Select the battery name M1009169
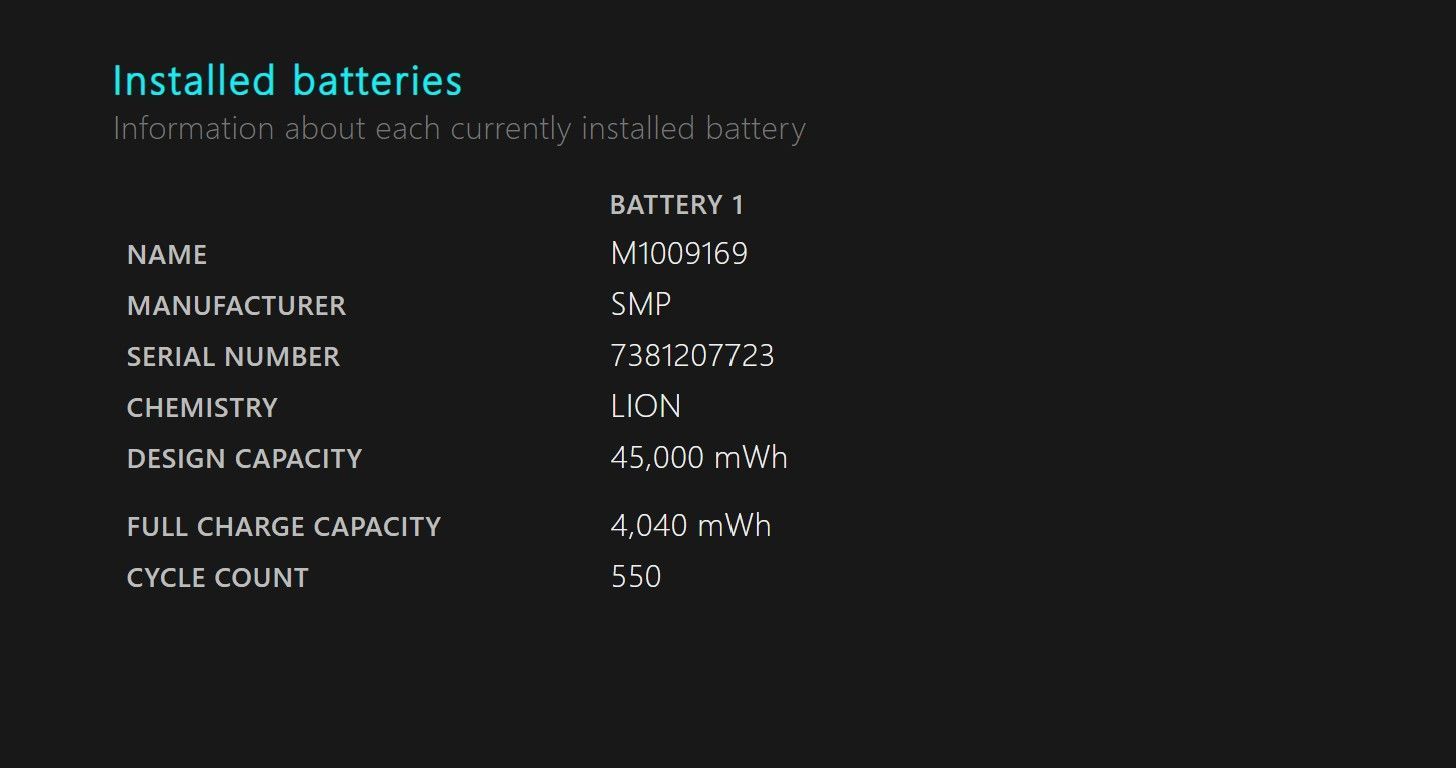Screen dimensions: 1456x768 coord(679,254)
